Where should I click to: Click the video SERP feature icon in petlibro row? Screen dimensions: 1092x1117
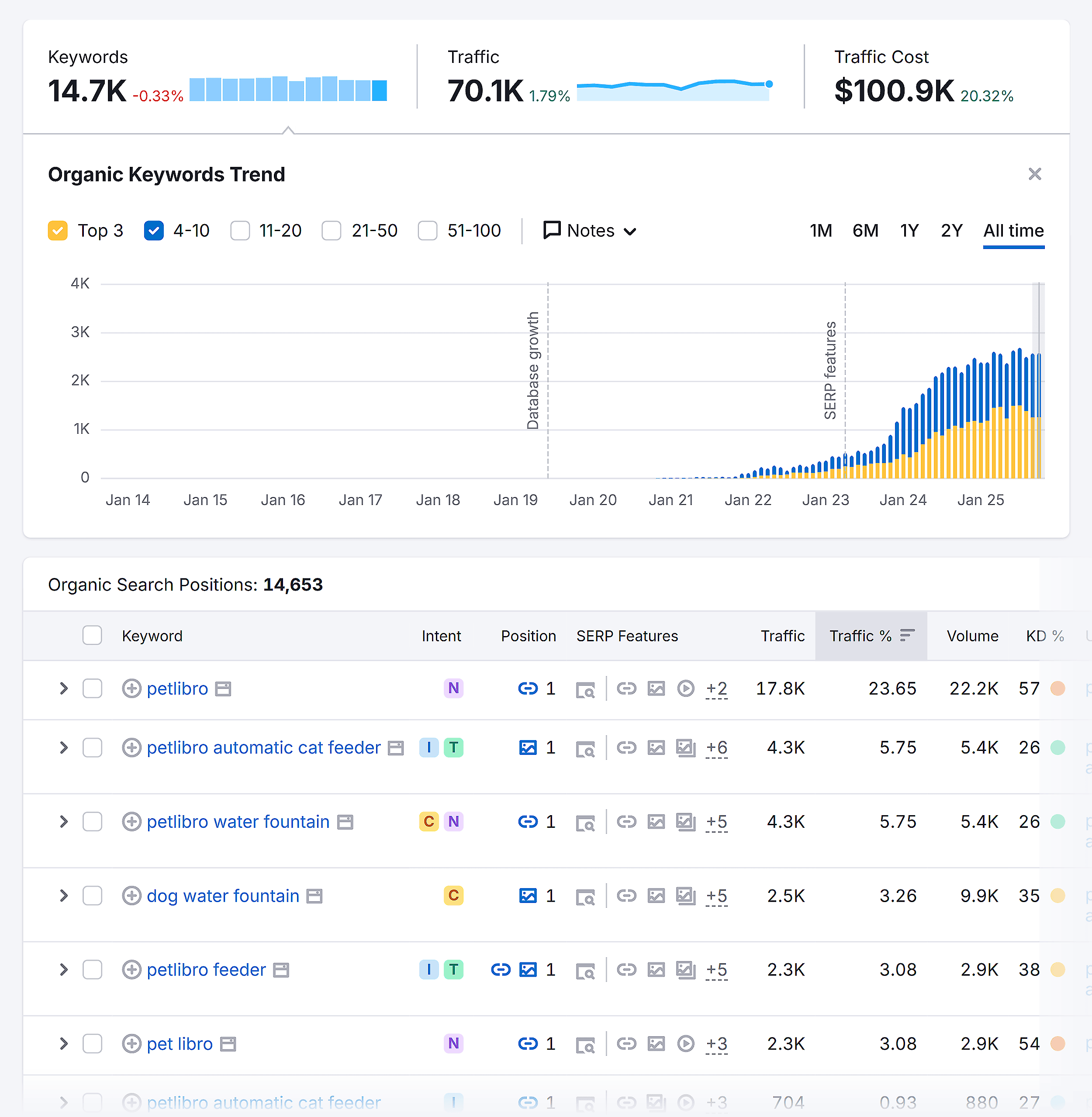[685, 688]
